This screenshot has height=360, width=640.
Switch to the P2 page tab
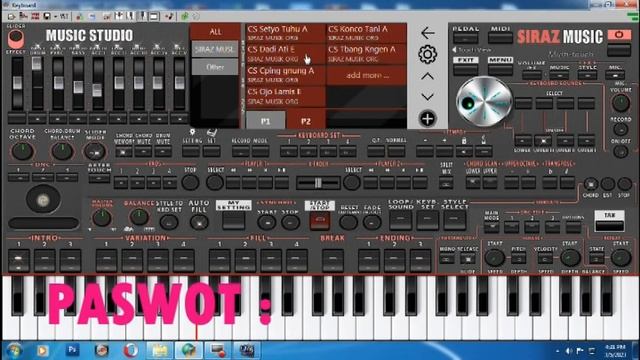(x=306, y=121)
